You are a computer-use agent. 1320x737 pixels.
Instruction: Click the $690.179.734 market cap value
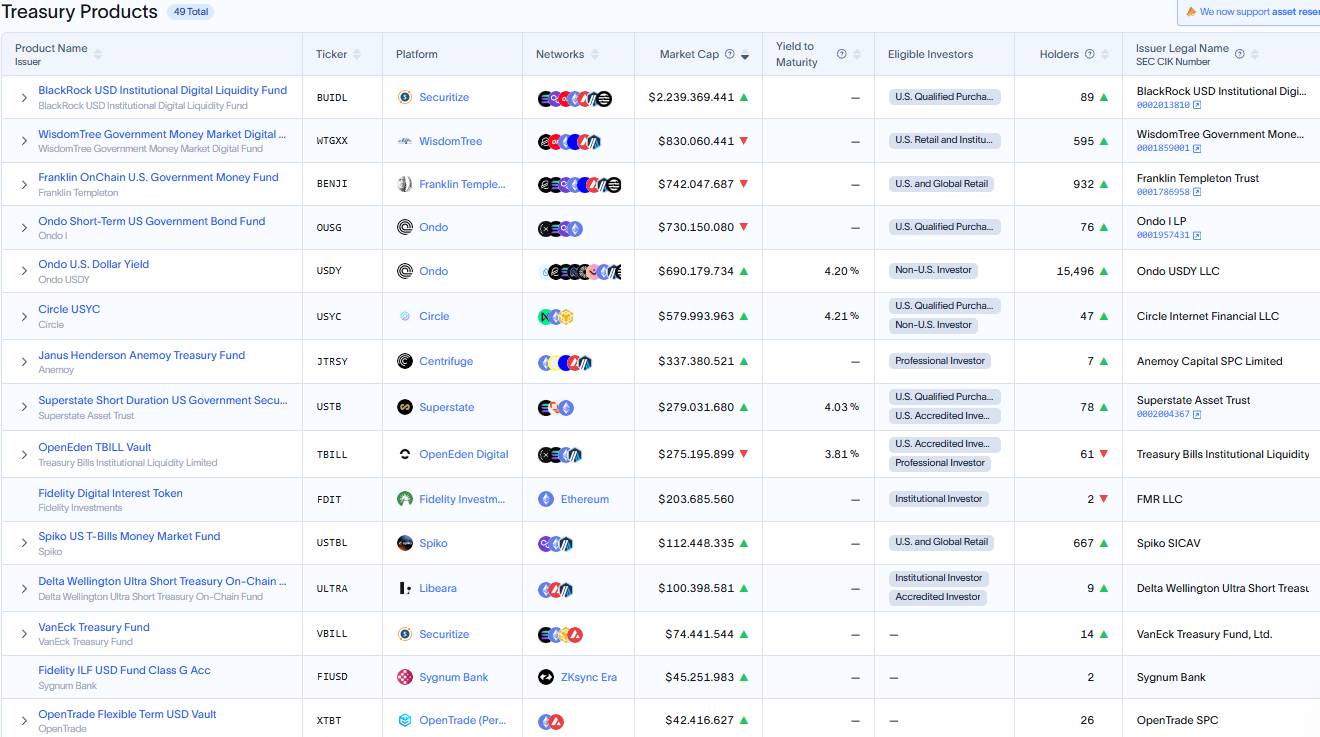click(696, 271)
